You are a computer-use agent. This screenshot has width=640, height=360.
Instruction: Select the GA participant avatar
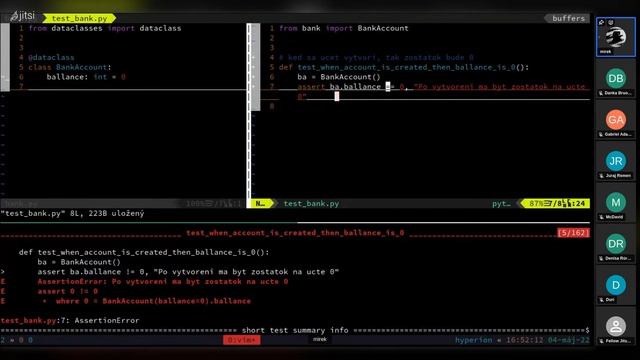[616, 120]
